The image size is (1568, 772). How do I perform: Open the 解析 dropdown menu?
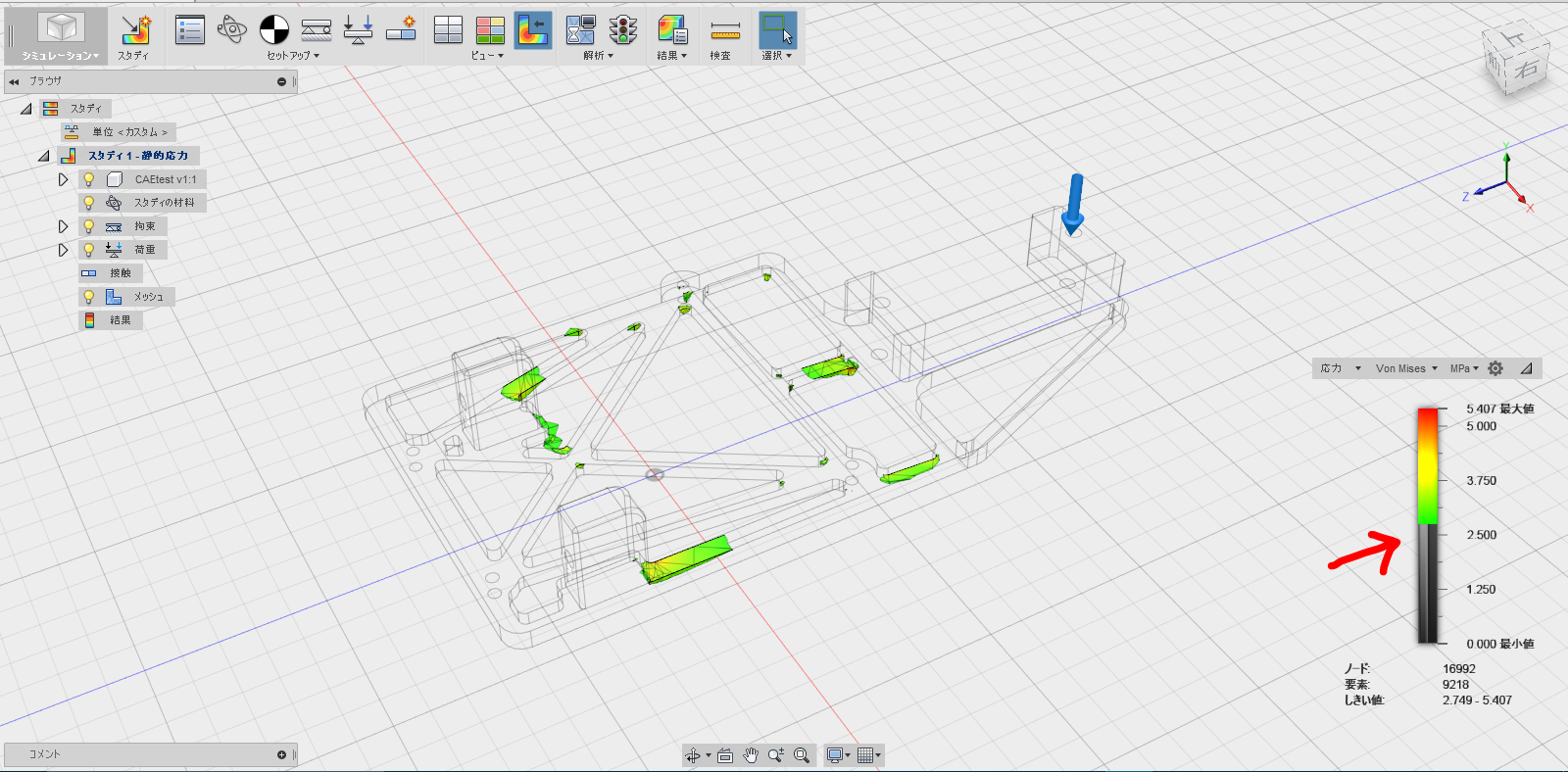click(599, 56)
